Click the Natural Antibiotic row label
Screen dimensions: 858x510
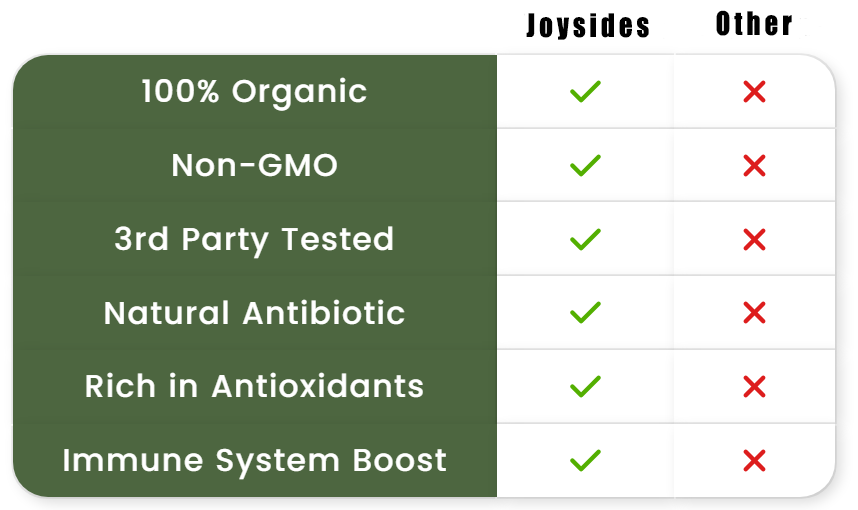coord(254,313)
